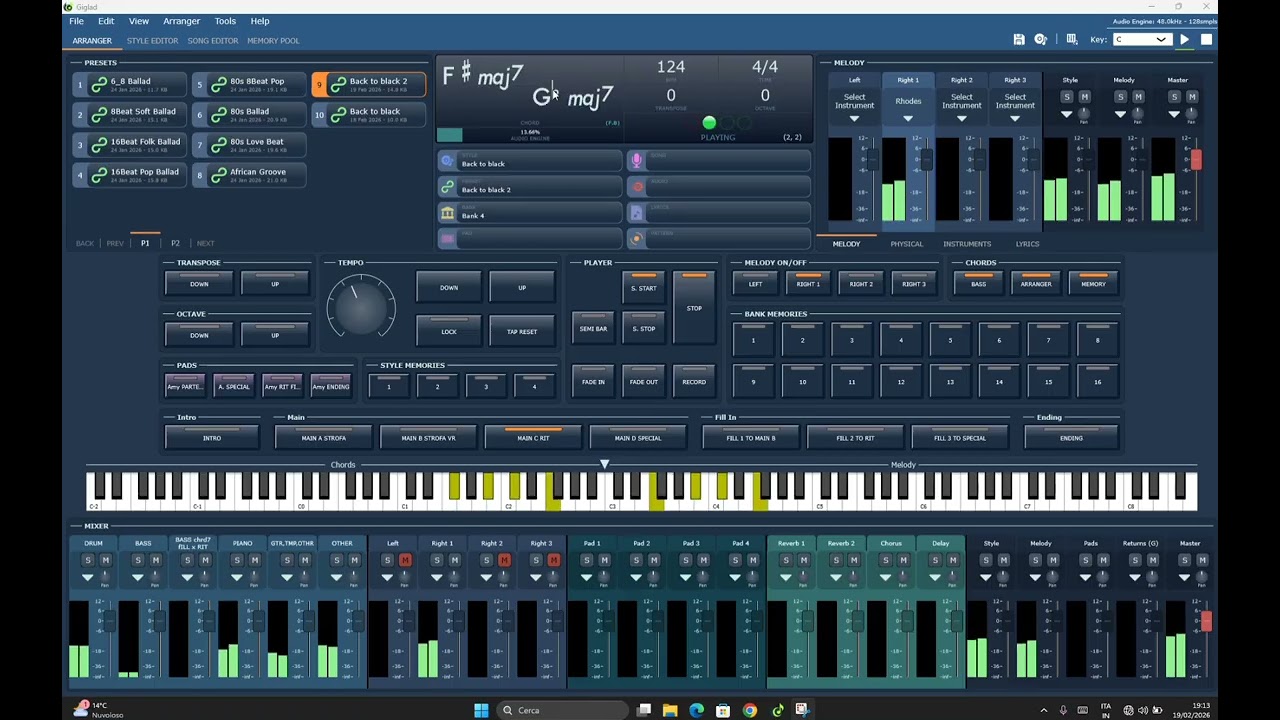The width and height of the screenshot is (1280, 720).
Task: Toggle Melody LEFT on/off button
Action: [x=755, y=283]
